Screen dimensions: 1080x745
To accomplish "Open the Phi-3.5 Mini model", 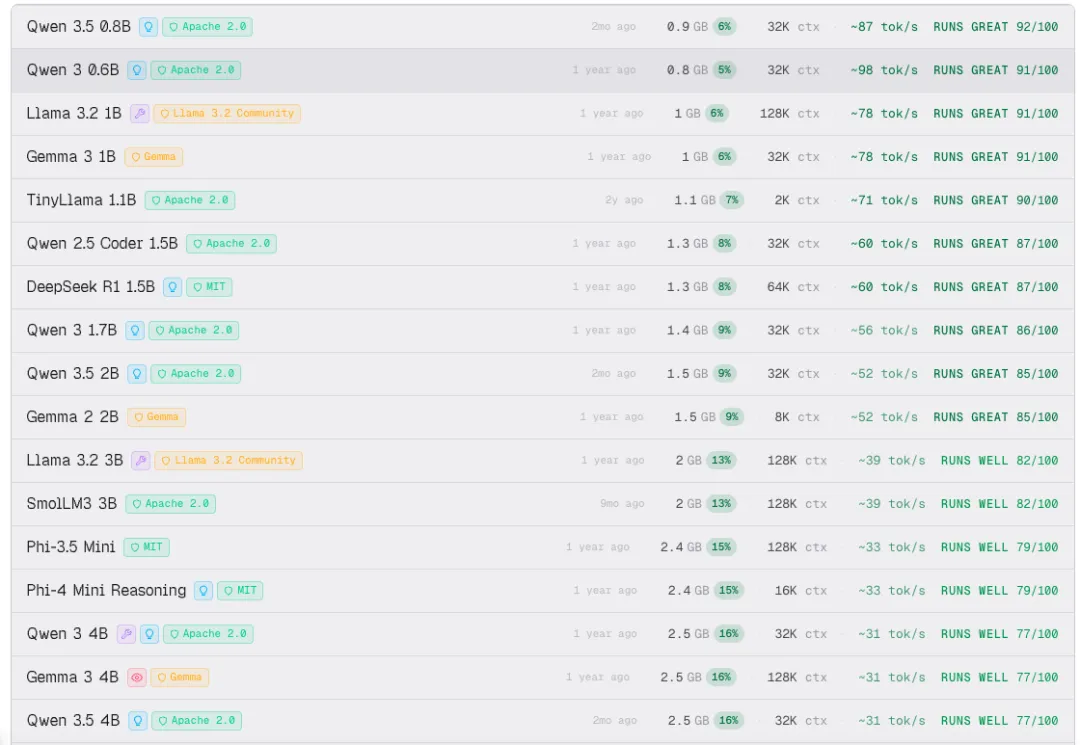I will coord(71,547).
